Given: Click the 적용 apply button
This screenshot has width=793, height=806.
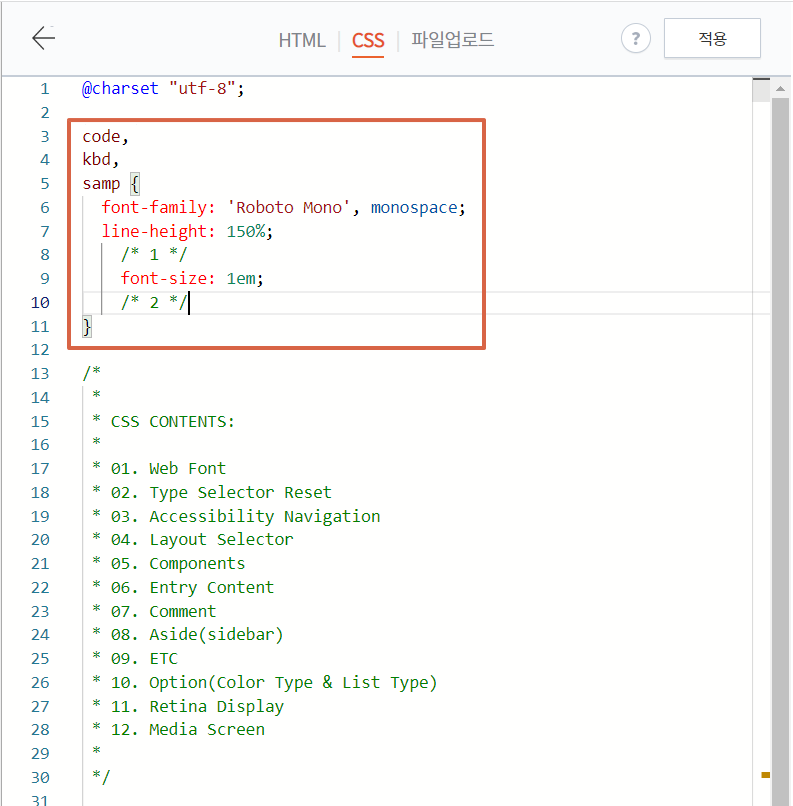Looking at the screenshot, I should point(712,38).
